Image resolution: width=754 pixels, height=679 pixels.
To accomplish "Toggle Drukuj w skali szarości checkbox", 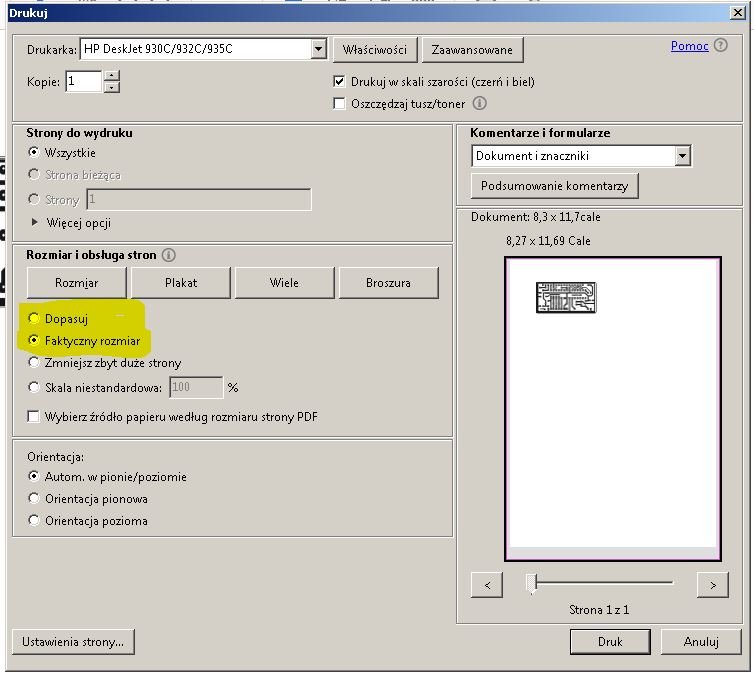I will tap(339, 81).
